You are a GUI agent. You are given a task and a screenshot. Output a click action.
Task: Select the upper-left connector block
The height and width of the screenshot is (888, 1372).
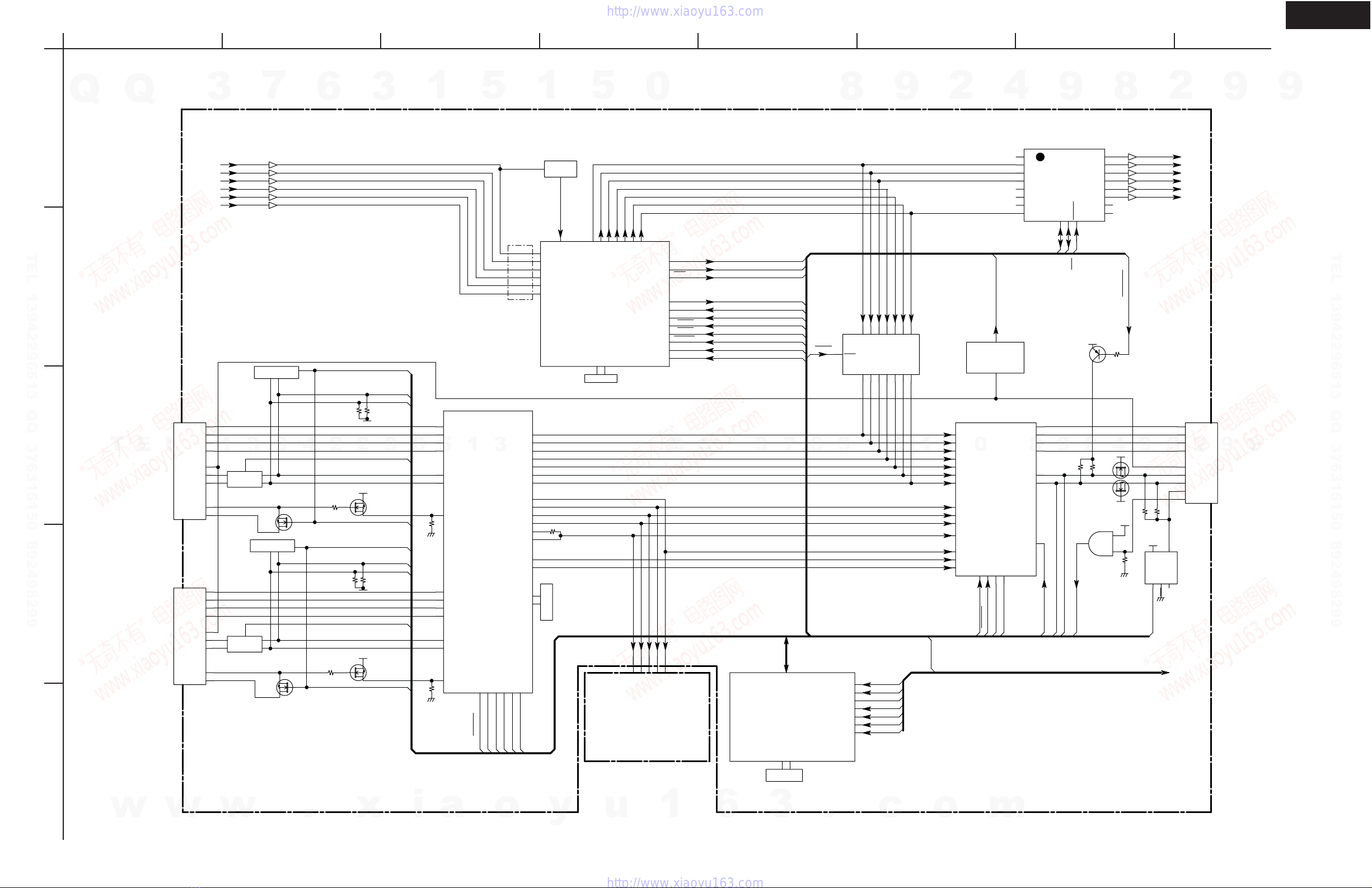tap(190, 471)
